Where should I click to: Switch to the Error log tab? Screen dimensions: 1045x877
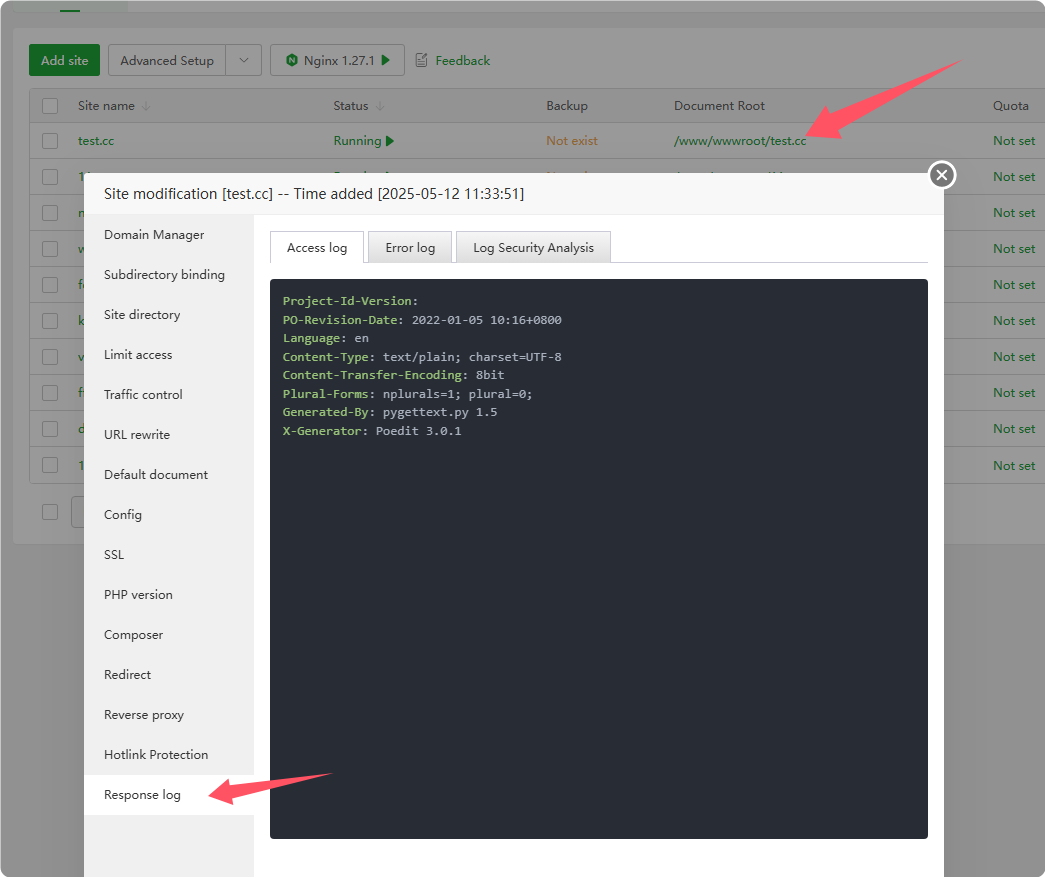(x=410, y=248)
